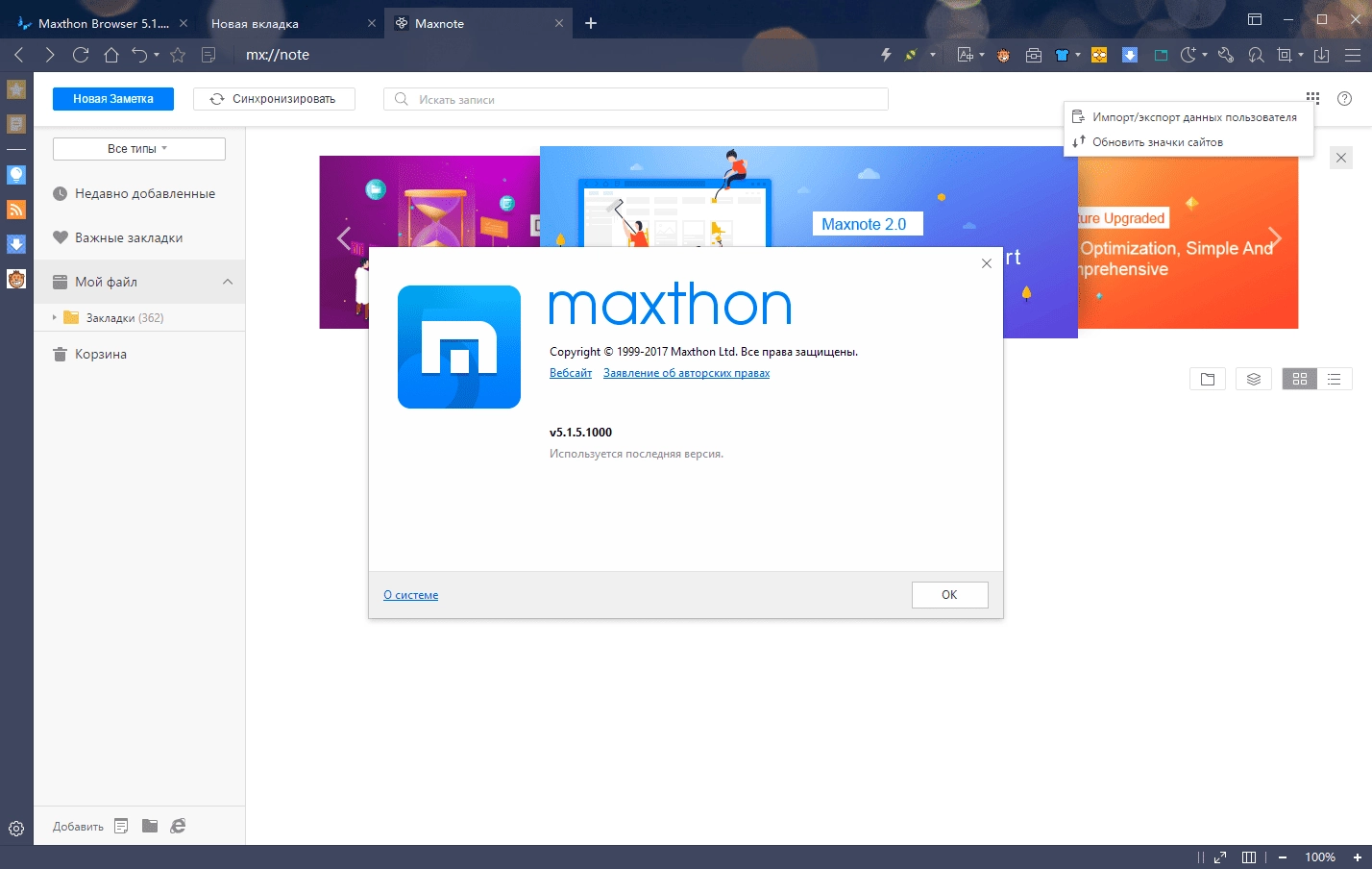Open the Snap dropdown arrow
This screenshot has width=1372, height=869.
[x=1301, y=55]
